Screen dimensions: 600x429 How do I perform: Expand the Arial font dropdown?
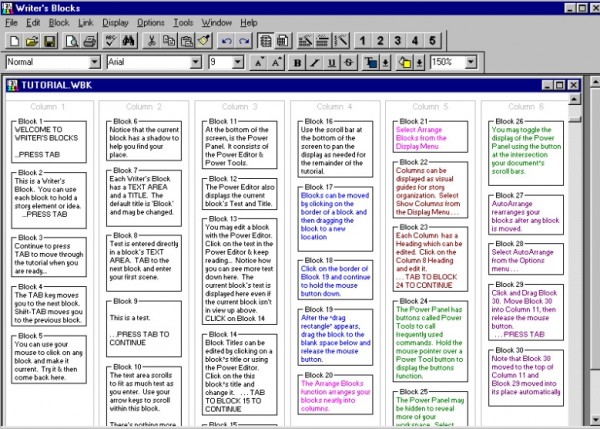point(196,62)
